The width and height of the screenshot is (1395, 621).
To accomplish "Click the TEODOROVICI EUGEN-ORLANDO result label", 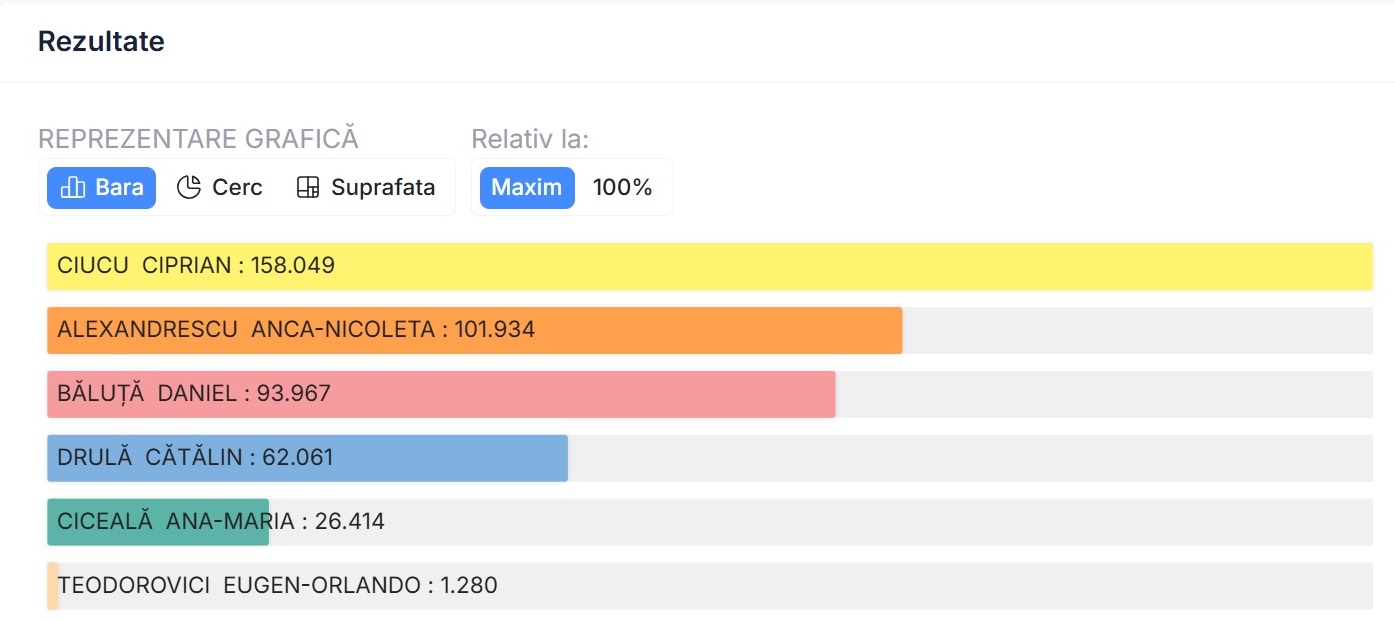I will (x=277, y=586).
